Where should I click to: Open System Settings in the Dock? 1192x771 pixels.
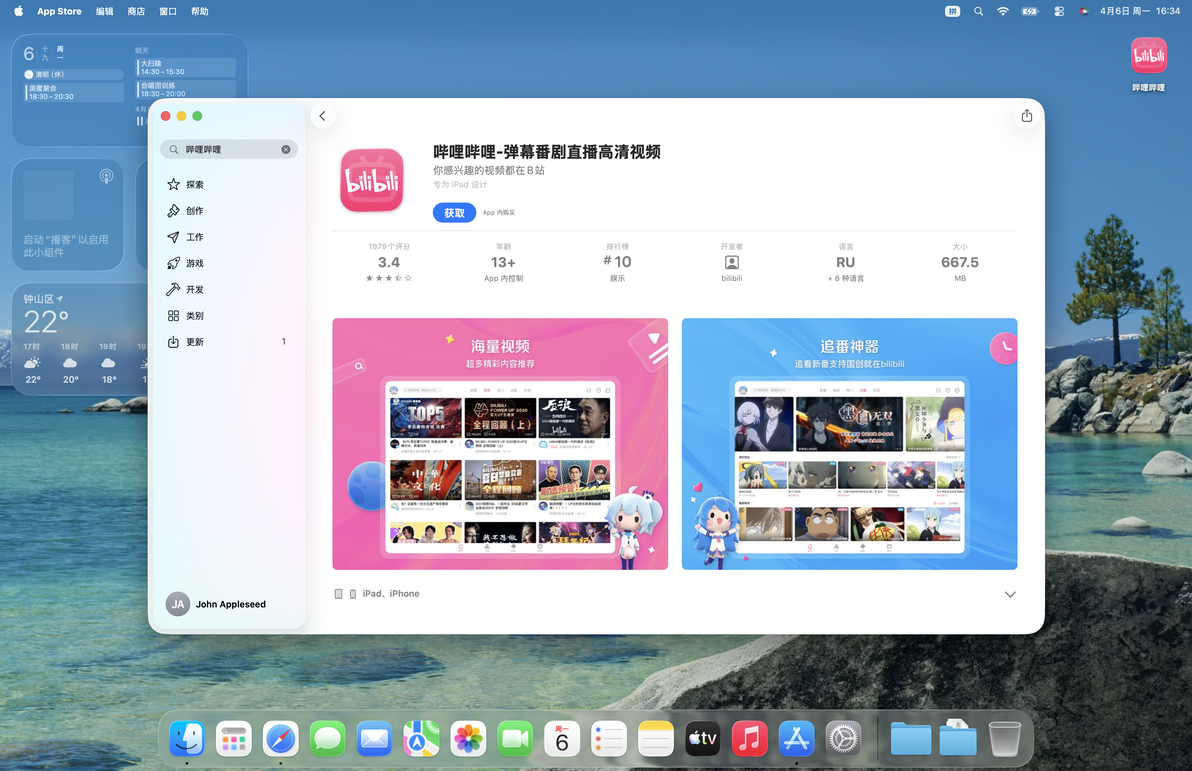click(843, 738)
